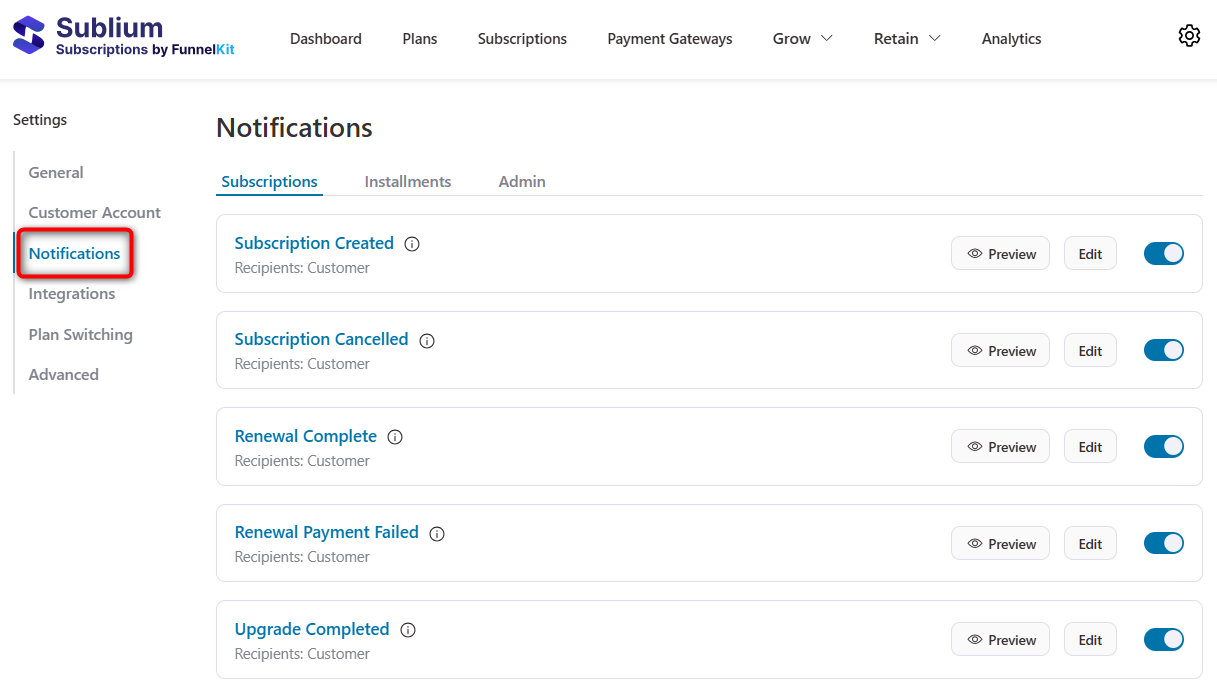Turn off Renewal Payment Failed notification

1164,543
